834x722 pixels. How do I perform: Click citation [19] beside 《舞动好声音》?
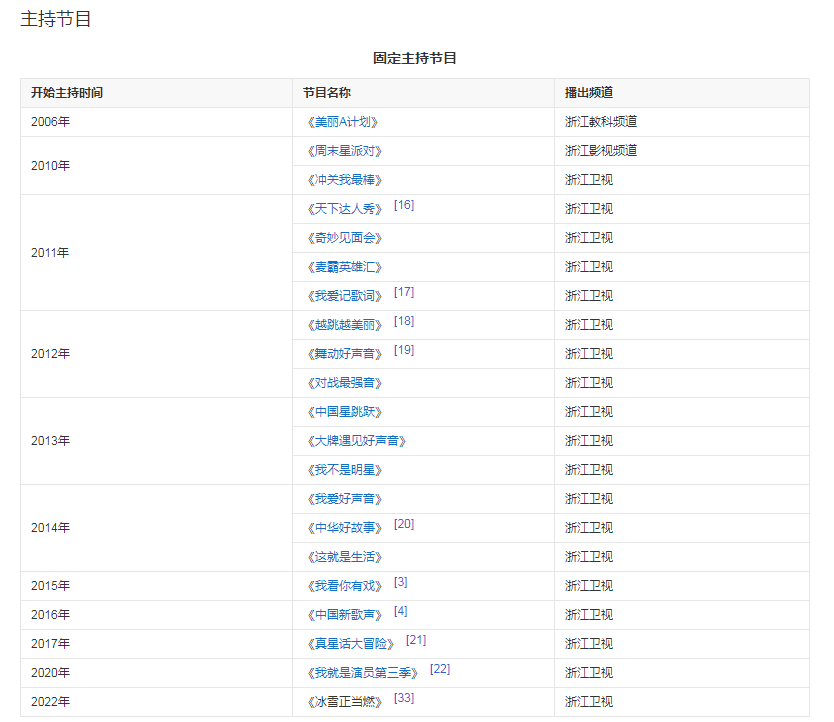(x=404, y=350)
